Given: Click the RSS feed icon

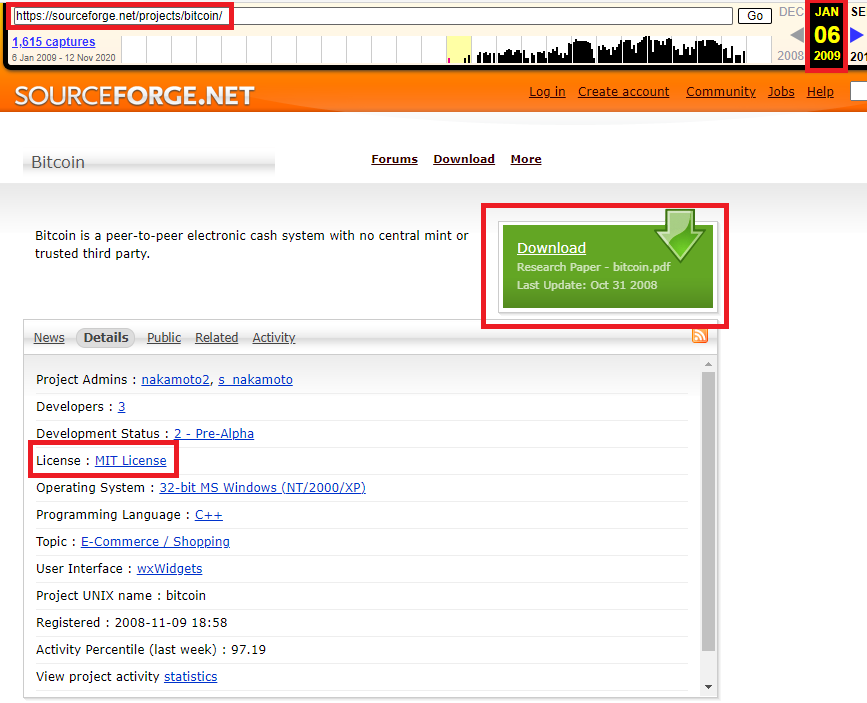Looking at the screenshot, I should point(699,336).
